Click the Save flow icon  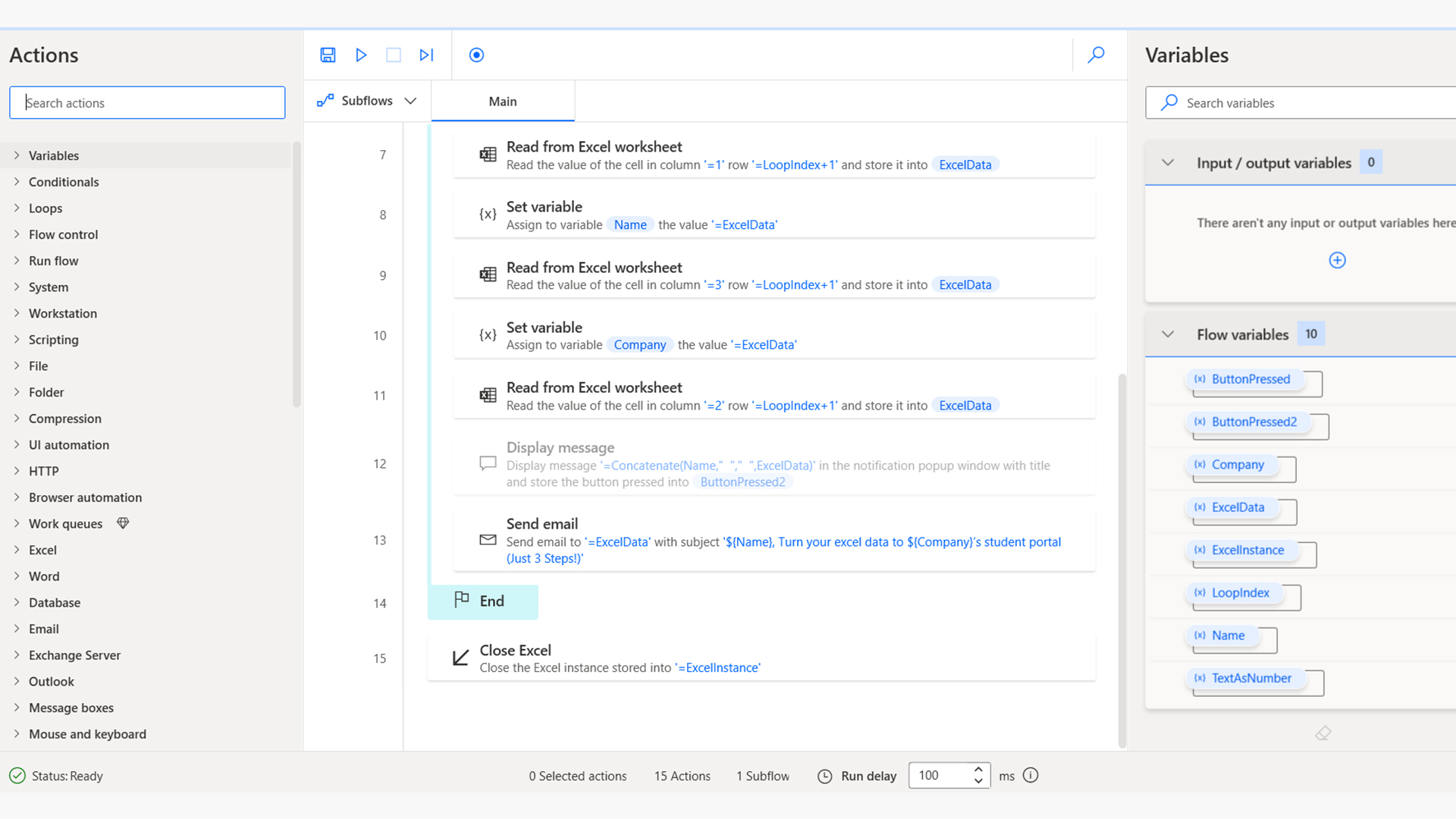(328, 55)
